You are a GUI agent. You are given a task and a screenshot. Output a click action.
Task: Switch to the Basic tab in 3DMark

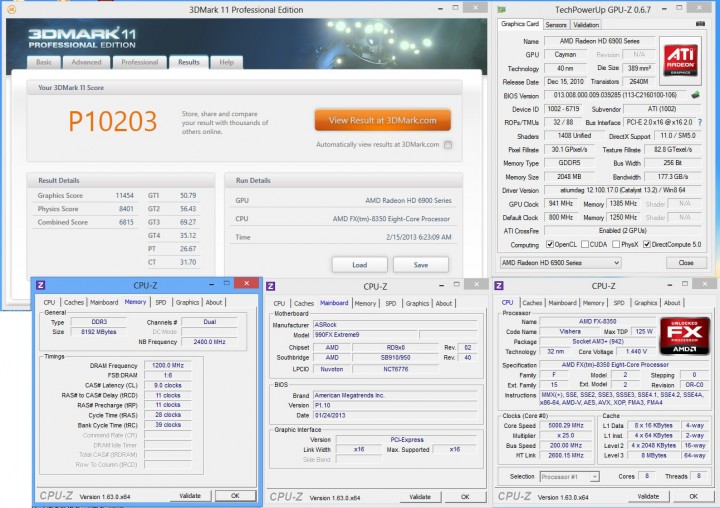click(44, 62)
